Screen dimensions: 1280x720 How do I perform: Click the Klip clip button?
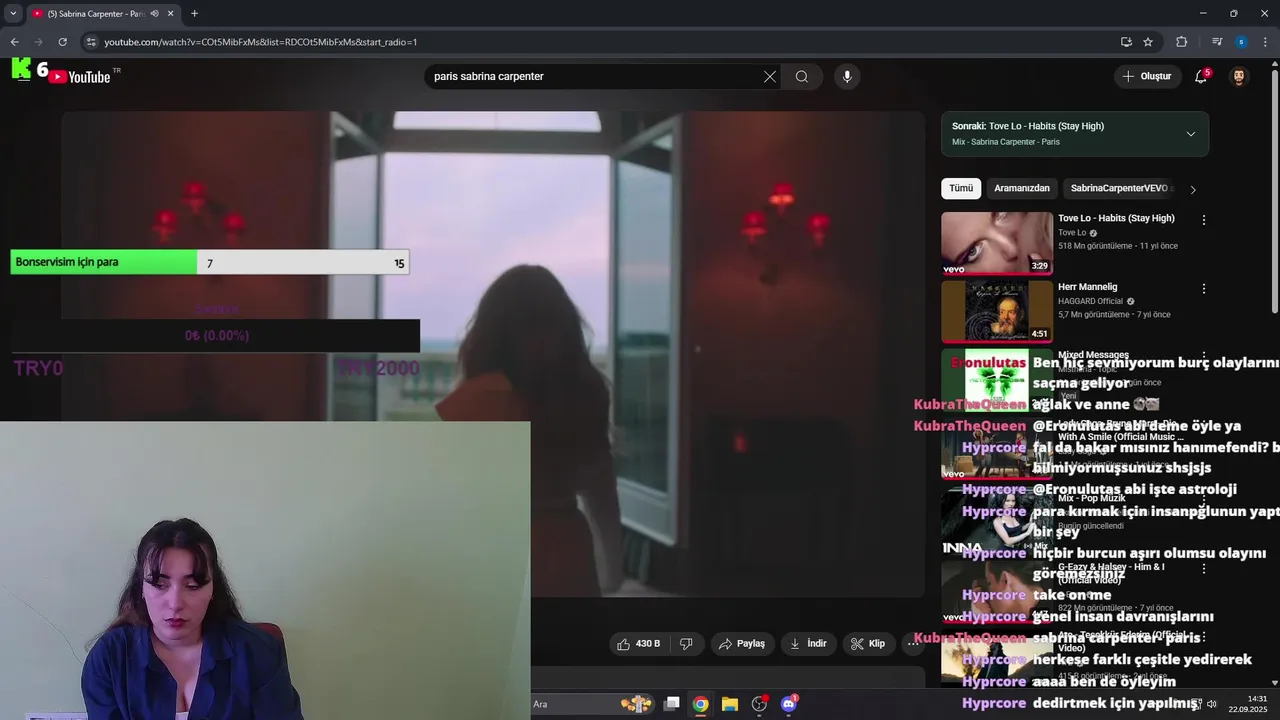868,644
